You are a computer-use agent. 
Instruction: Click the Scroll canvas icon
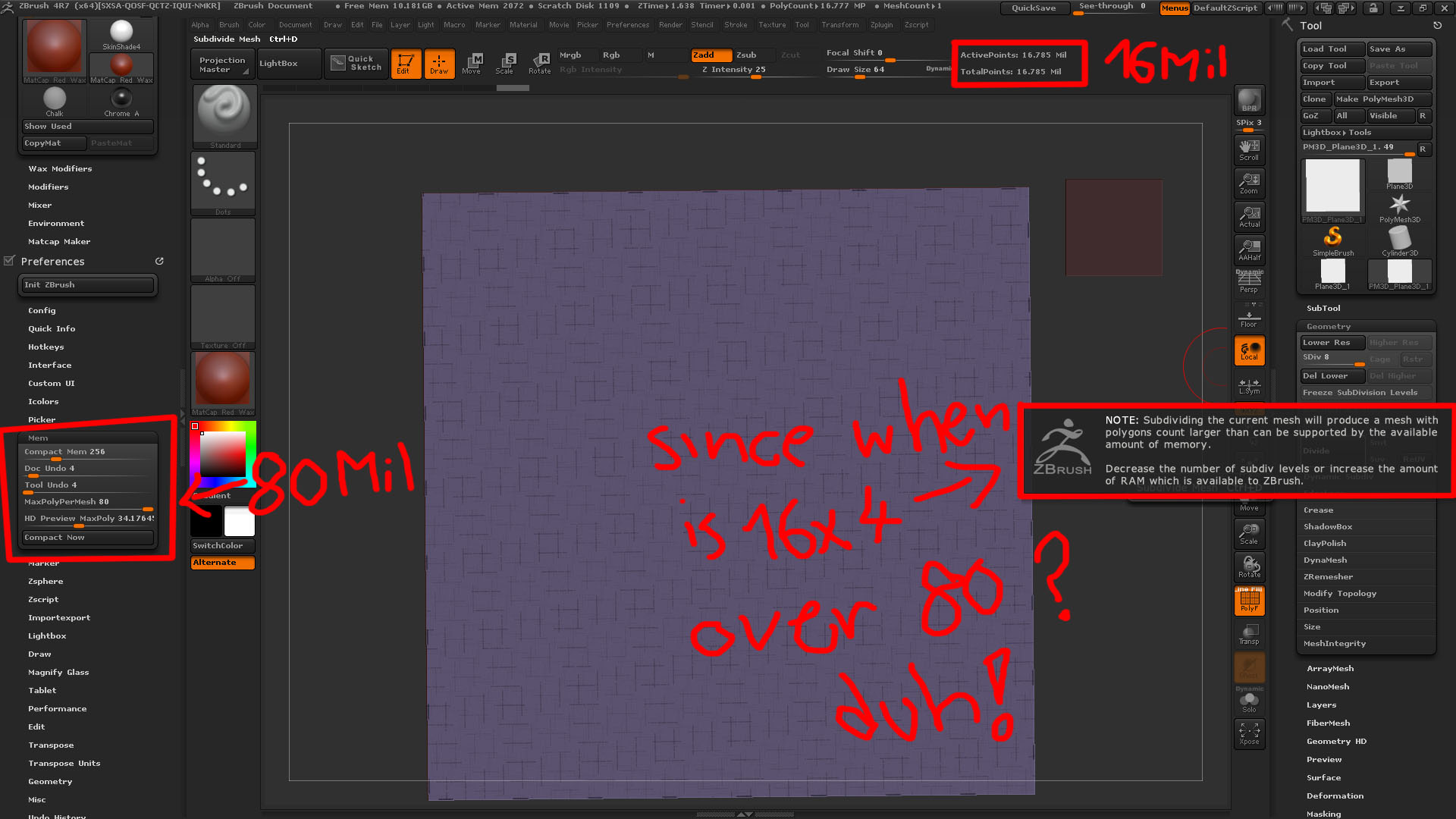coord(1249,149)
